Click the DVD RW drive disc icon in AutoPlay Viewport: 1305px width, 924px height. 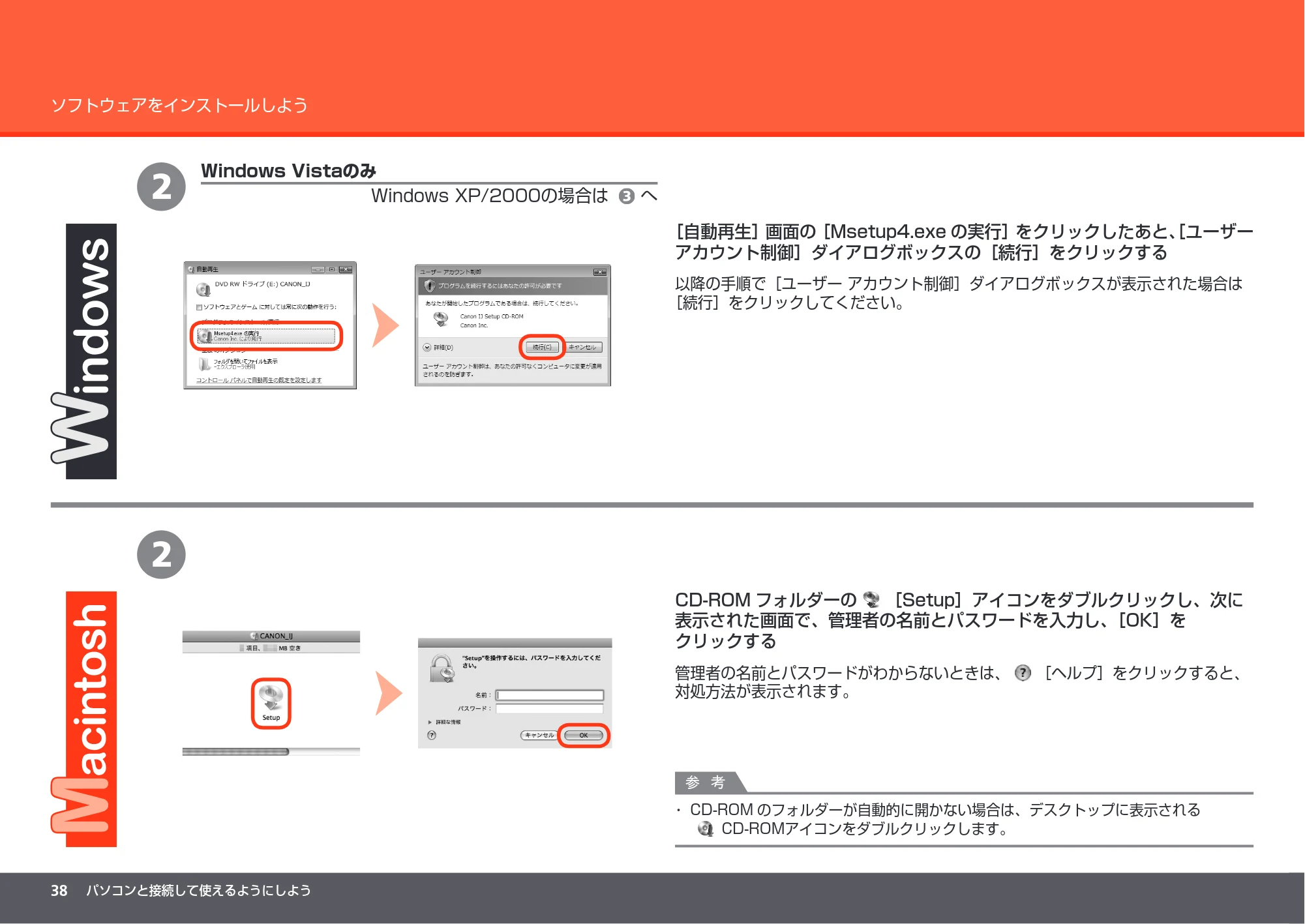click(203, 288)
